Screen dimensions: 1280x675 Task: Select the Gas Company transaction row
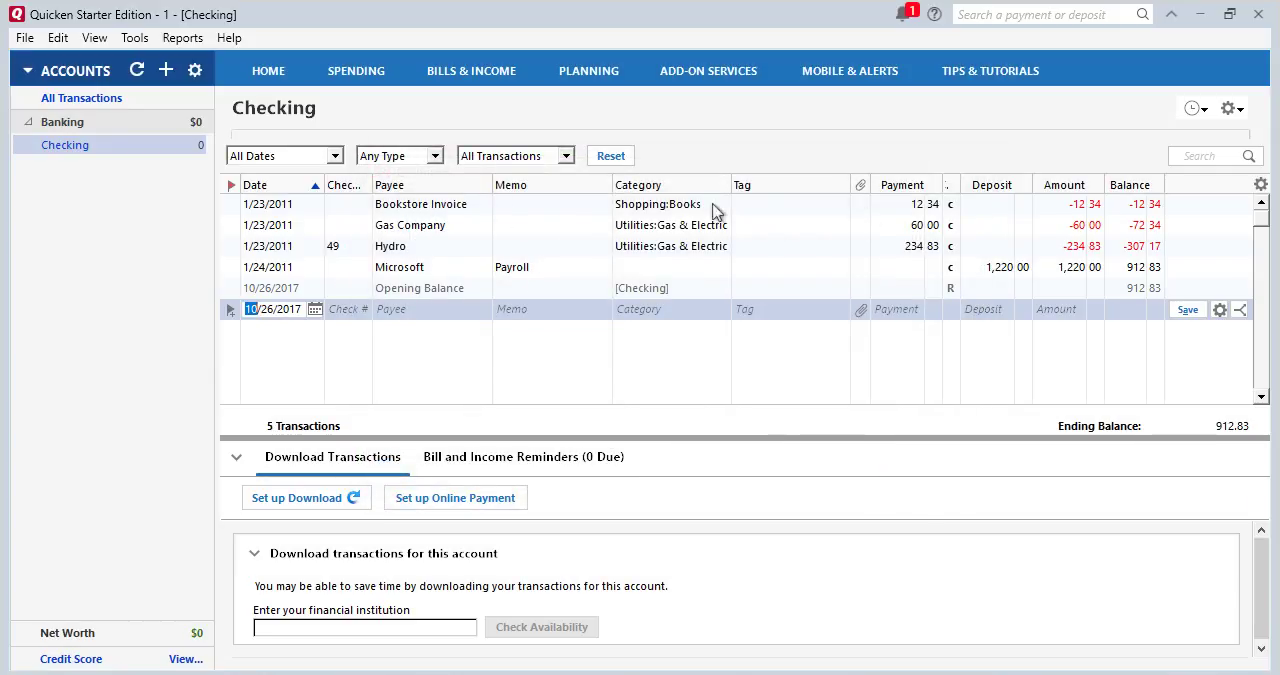736,225
